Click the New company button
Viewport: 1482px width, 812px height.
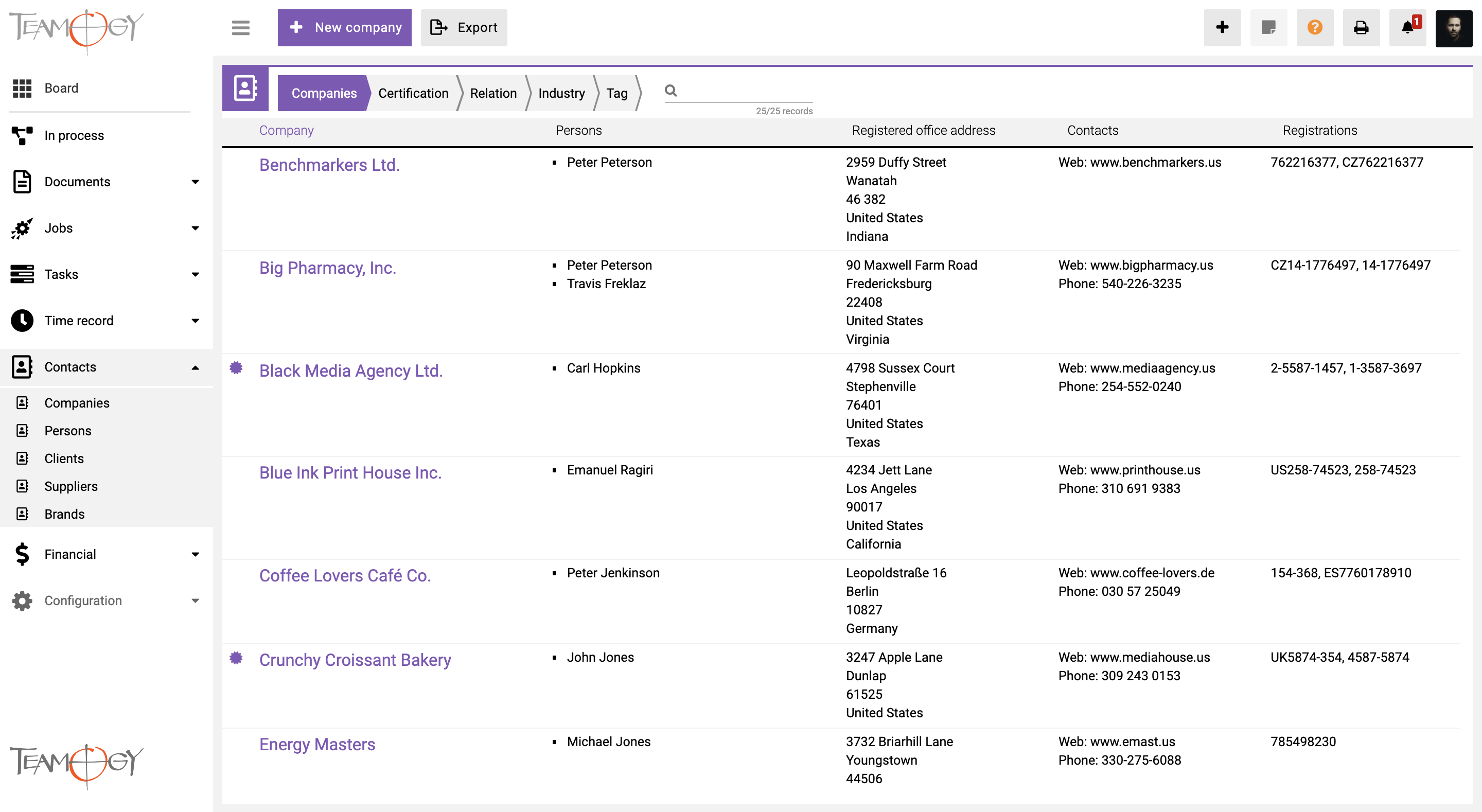coord(345,27)
